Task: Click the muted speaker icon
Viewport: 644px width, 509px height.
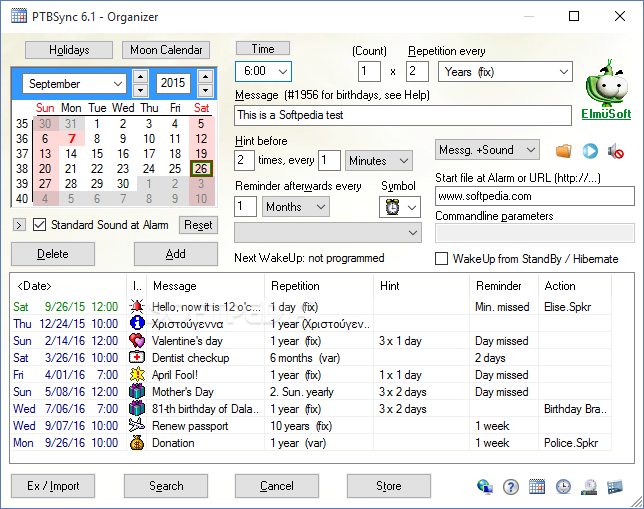Action: 616,151
